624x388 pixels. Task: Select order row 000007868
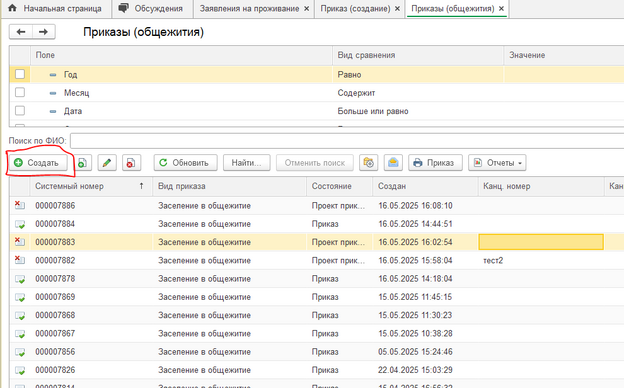tap(317, 316)
